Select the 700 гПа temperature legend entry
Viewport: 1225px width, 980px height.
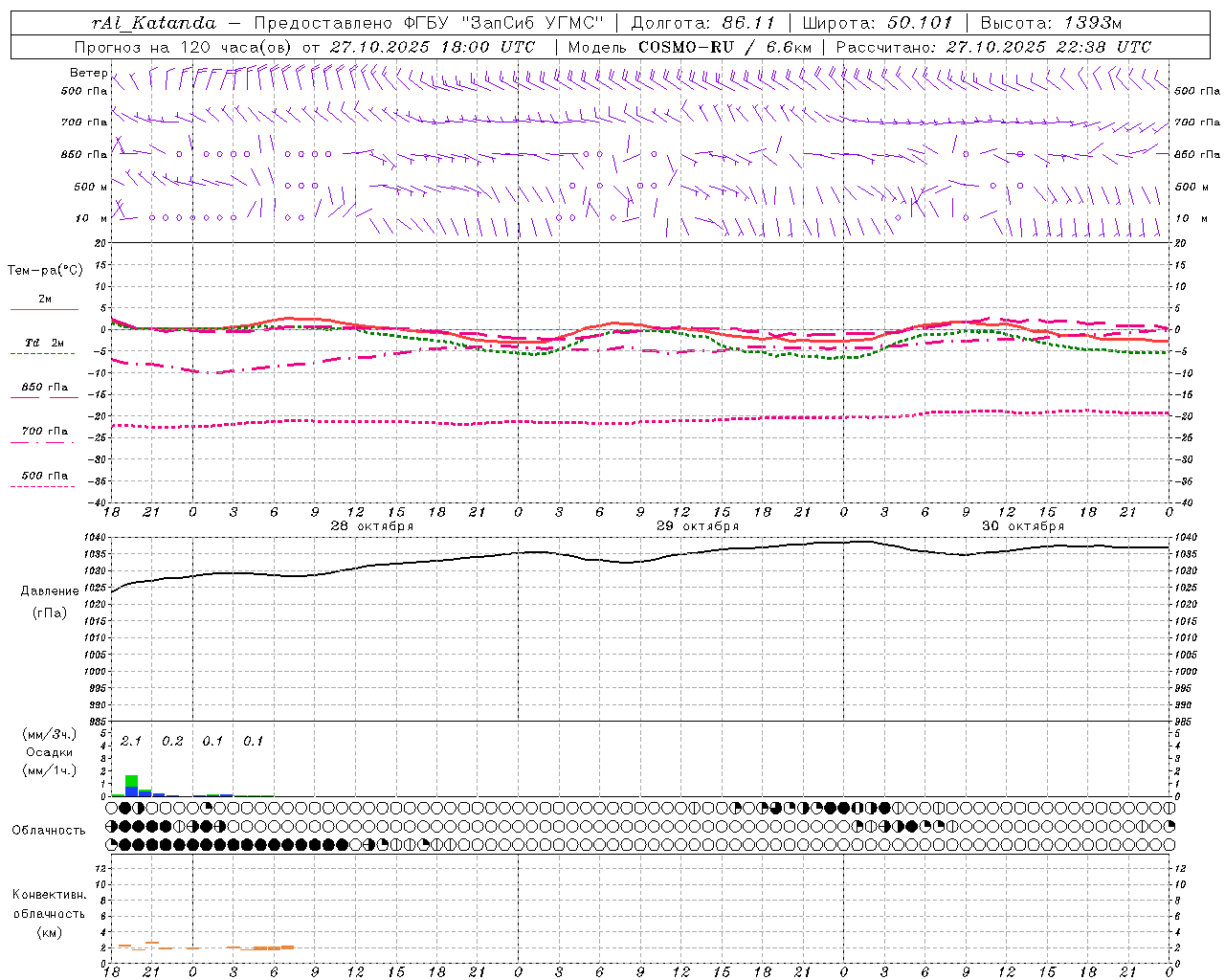(x=44, y=432)
